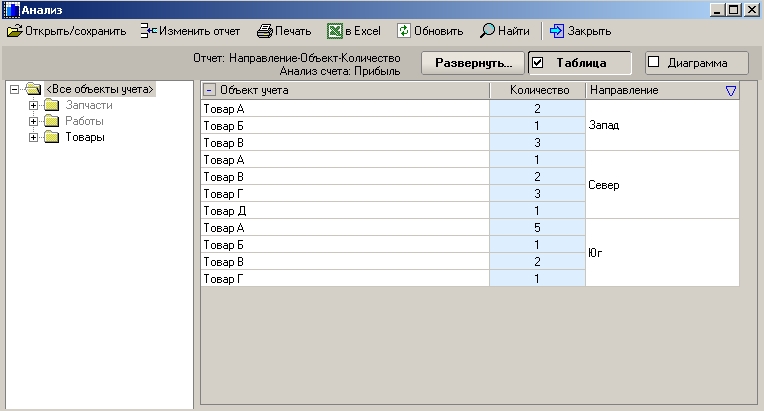
Task: Collapse rows using Объект учета minus button
Action: click(209, 91)
